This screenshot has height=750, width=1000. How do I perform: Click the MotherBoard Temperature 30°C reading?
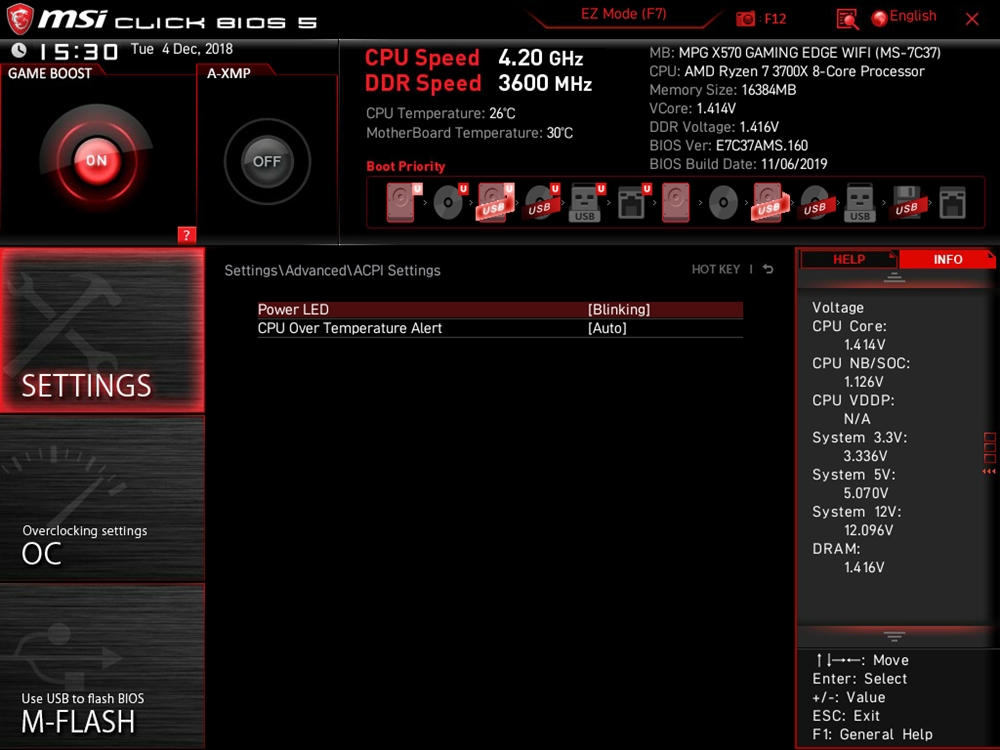click(x=469, y=133)
